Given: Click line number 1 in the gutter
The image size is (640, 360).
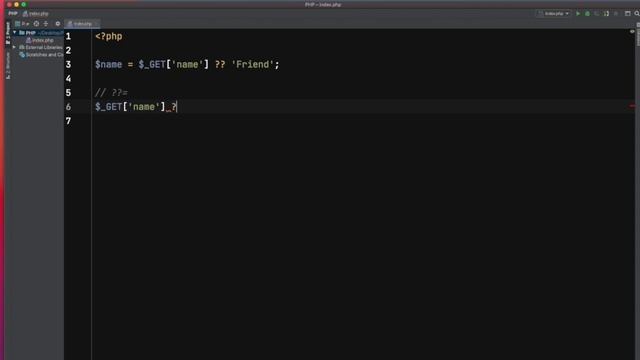Looking at the screenshot, I should coord(68,36).
